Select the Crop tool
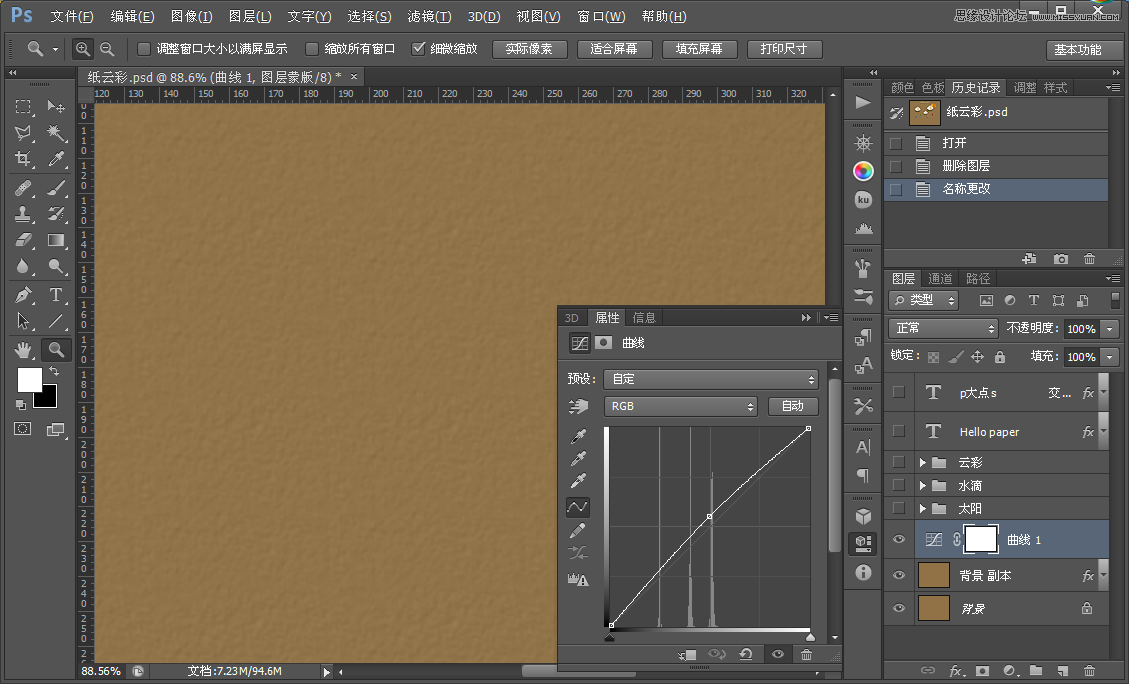The width and height of the screenshot is (1129, 684). click(x=23, y=159)
